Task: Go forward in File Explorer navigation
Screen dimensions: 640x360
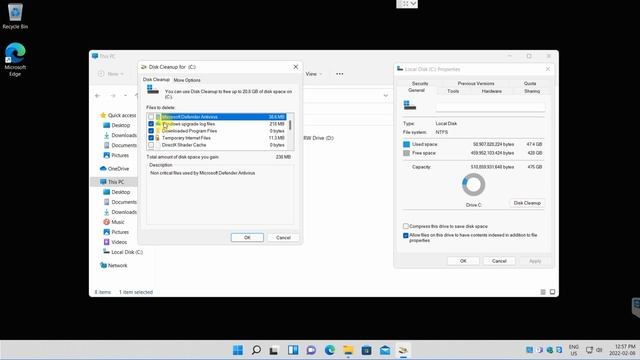Action: click(x=113, y=96)
